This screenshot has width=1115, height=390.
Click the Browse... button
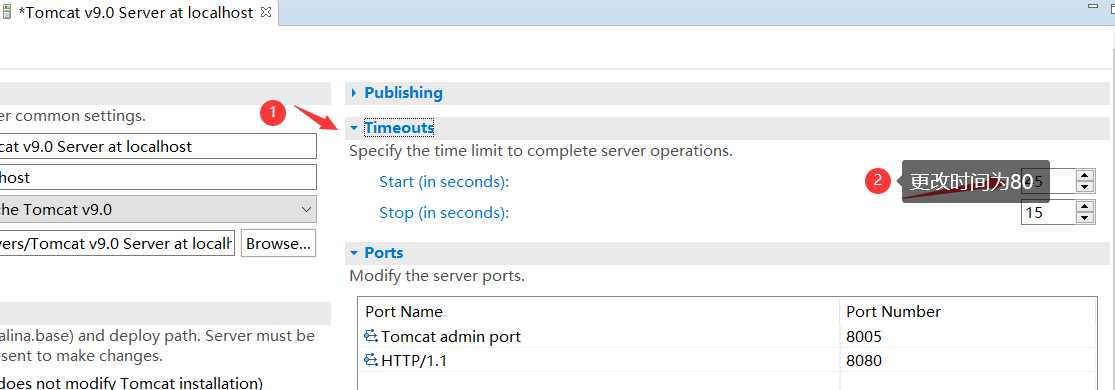click(x=279, y=243)
